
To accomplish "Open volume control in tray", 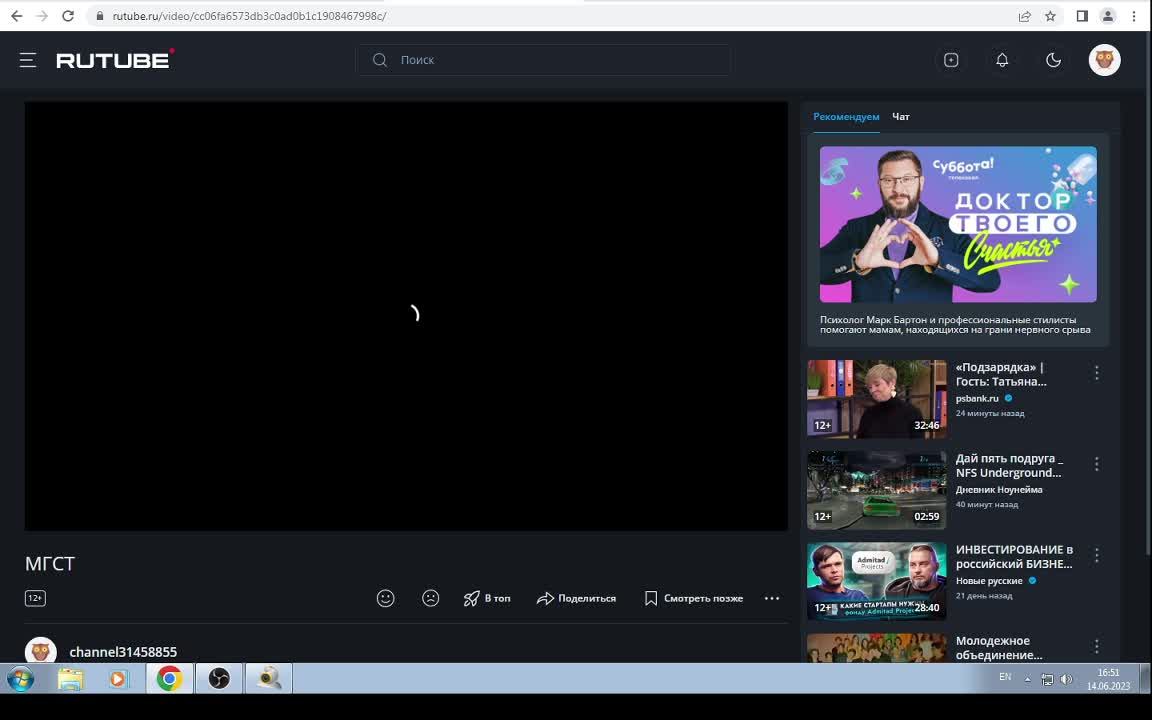I will coord(1066,679).
